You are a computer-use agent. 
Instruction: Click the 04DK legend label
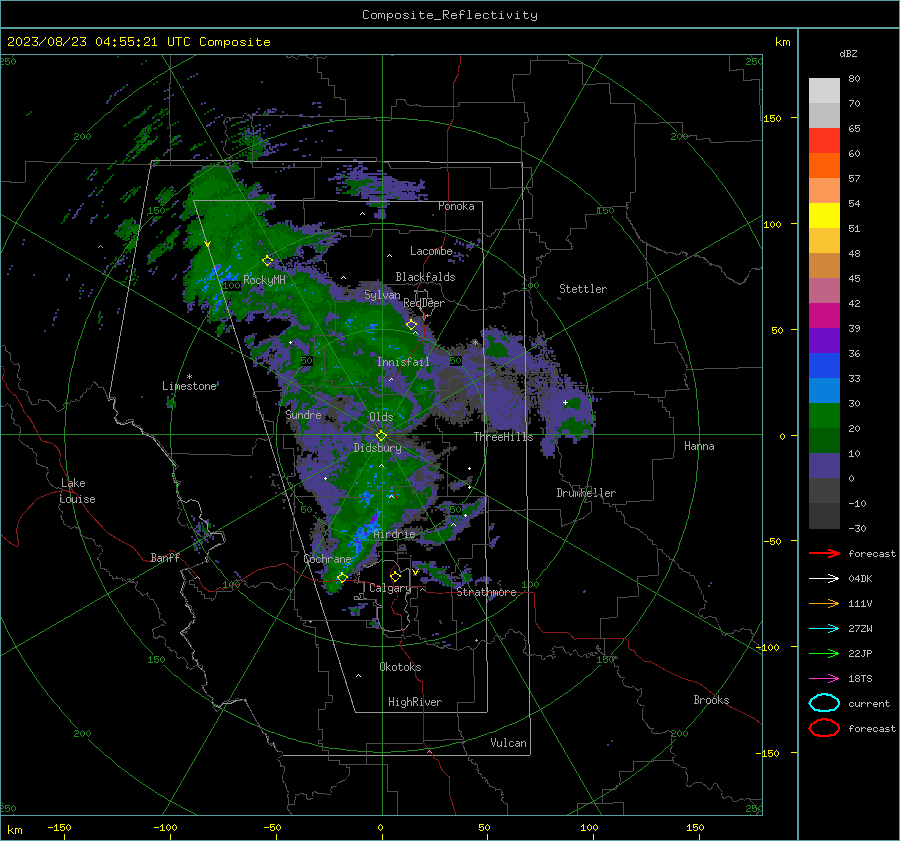pyautogui.click(x=860, y=579)
